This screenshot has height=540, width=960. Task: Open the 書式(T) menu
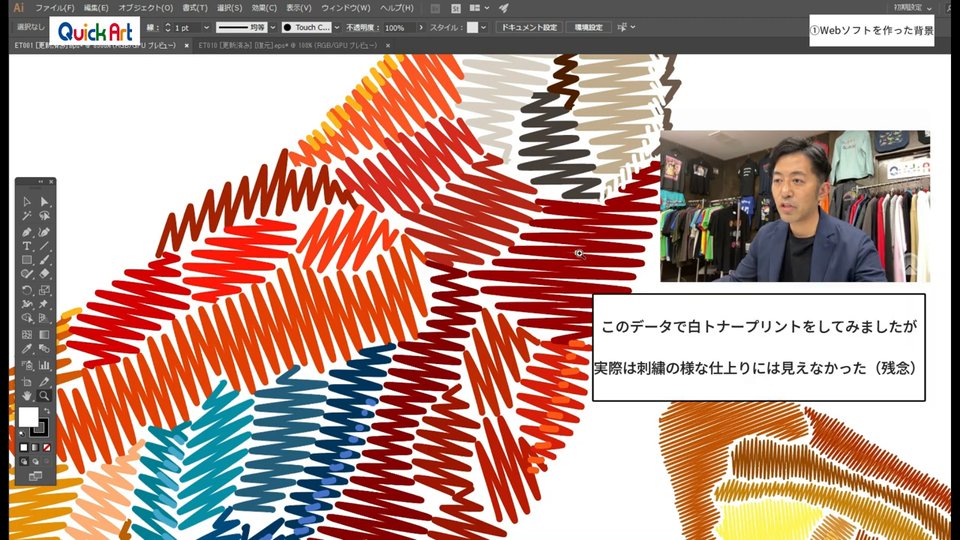coord(195,8)
